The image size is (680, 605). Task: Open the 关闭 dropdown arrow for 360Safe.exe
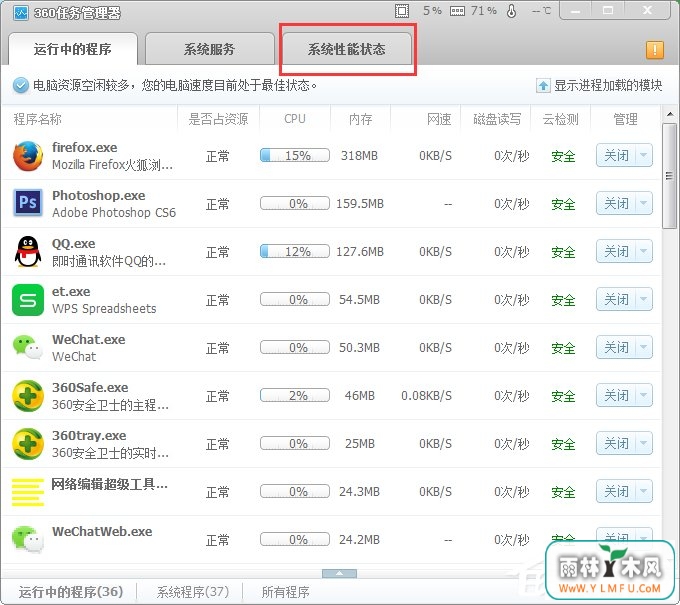(x=644, y=395)
